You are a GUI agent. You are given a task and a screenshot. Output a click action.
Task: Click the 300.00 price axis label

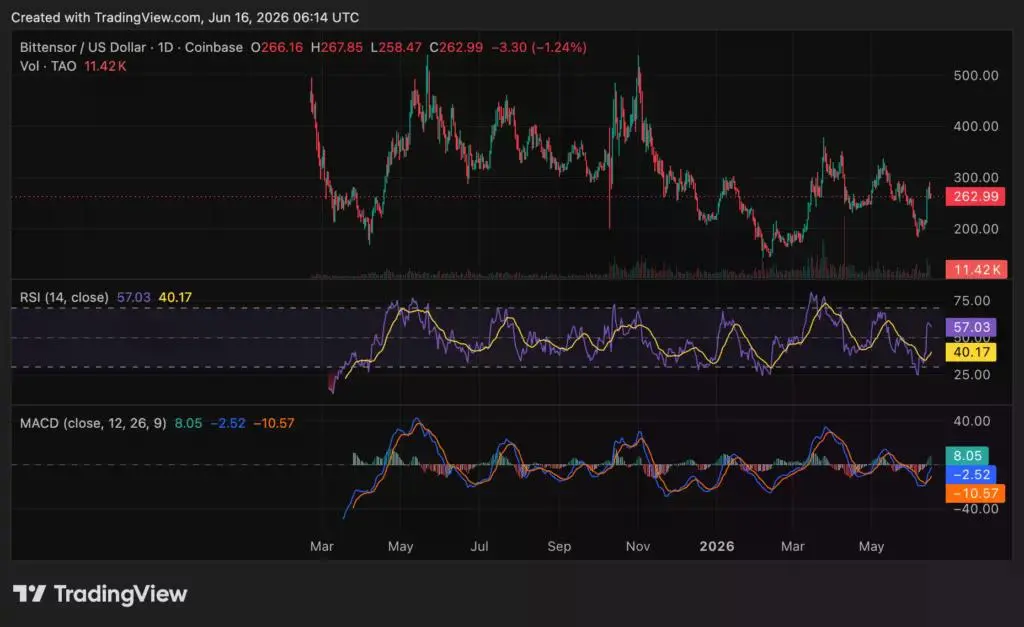point(976,178)
